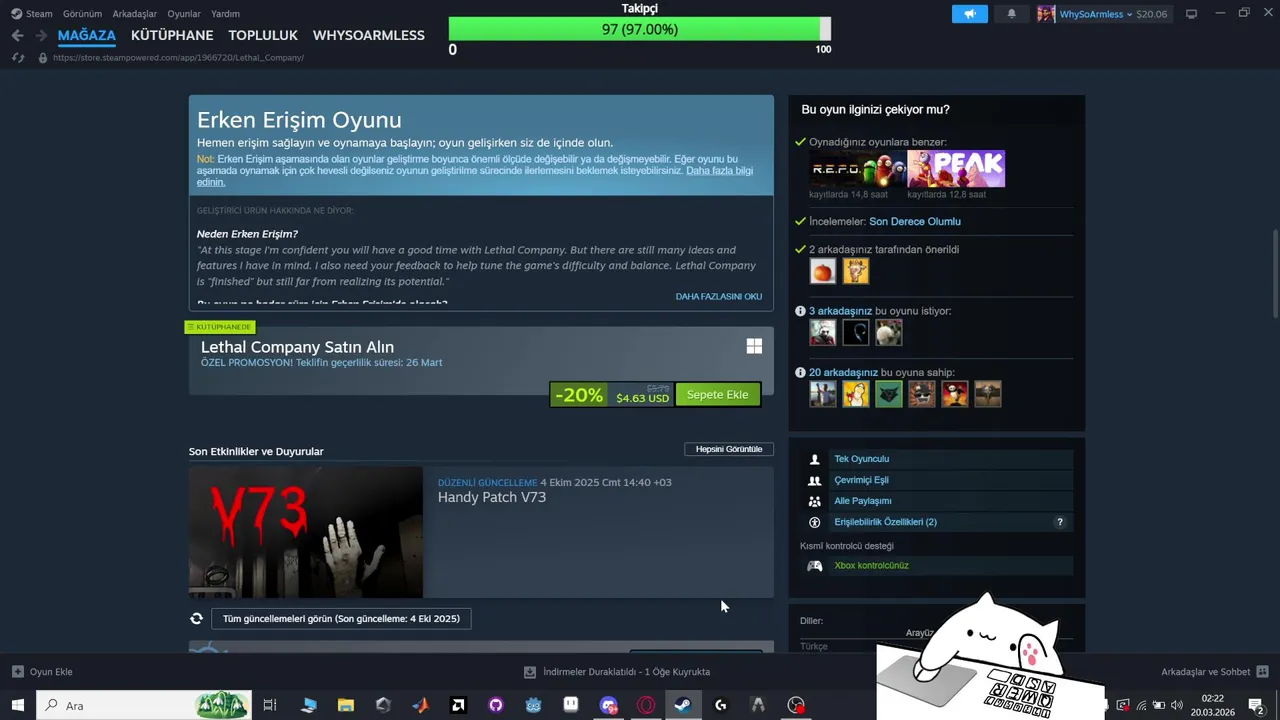This screenshot has height=720, width=1280.
Task: Click the account avatar picture
Action: click(x=1046, y=14)
